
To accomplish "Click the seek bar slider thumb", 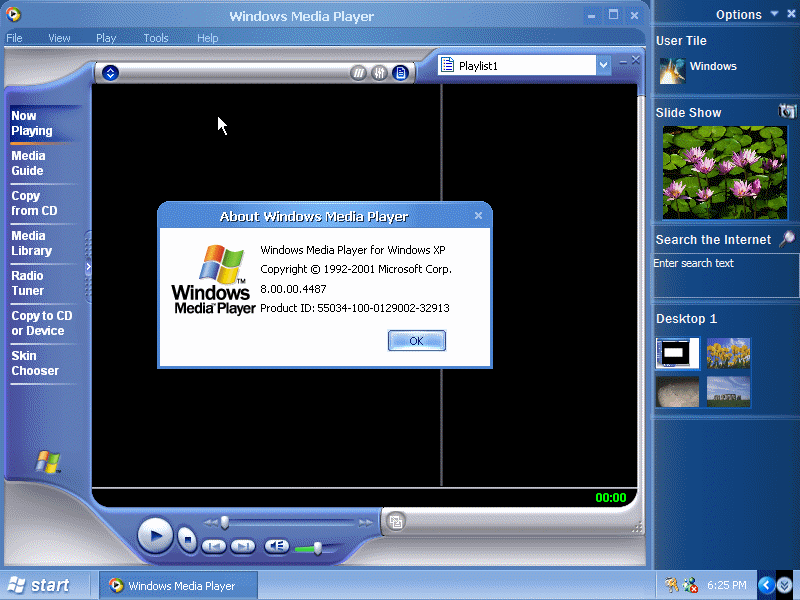I will coord(224,522).
